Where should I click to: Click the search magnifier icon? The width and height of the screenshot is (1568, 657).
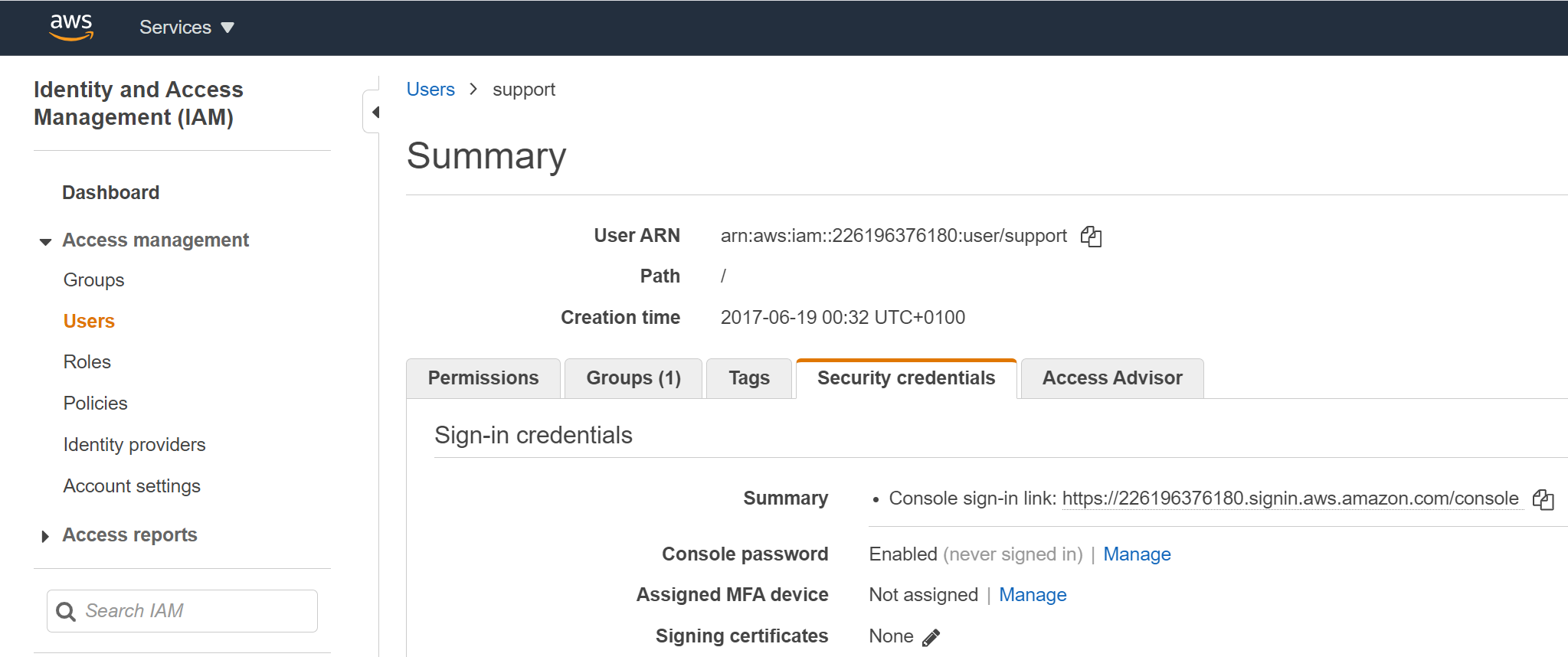[67, 612]
